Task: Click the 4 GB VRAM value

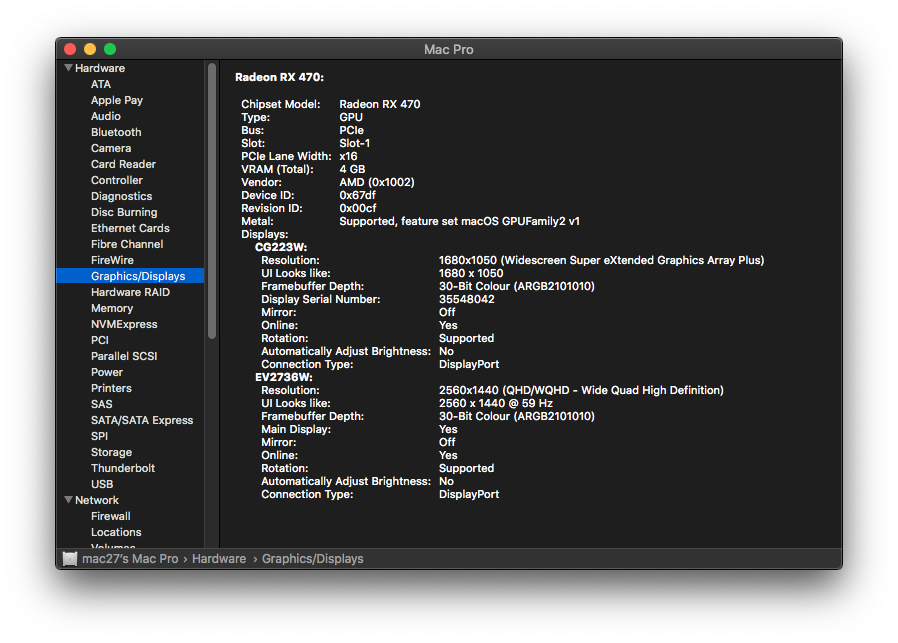Action: tap(352, 169)
